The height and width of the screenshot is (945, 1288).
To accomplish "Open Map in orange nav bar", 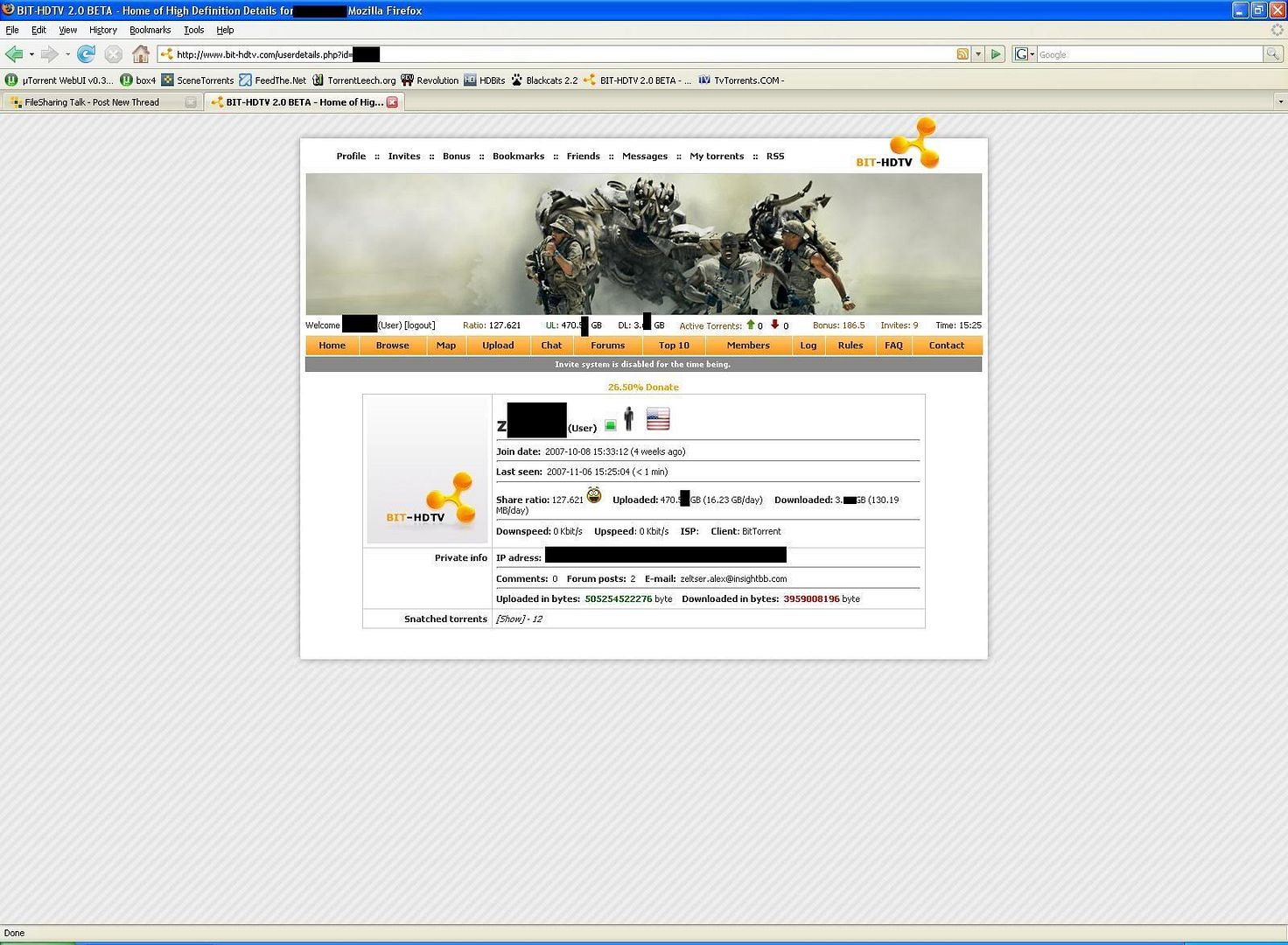I will (446, 346).
